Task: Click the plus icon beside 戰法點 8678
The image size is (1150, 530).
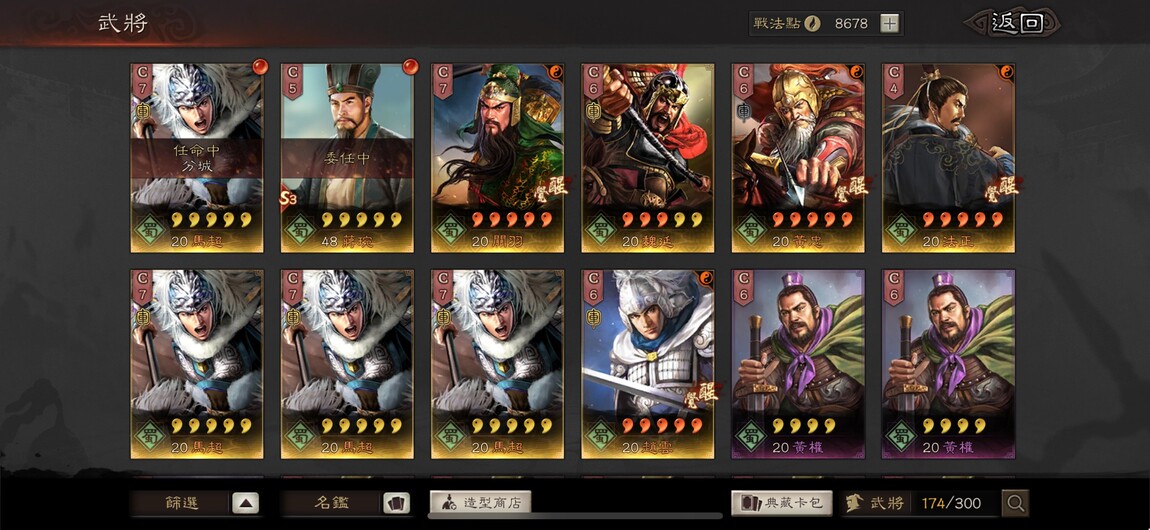Action: pos(889,23)
